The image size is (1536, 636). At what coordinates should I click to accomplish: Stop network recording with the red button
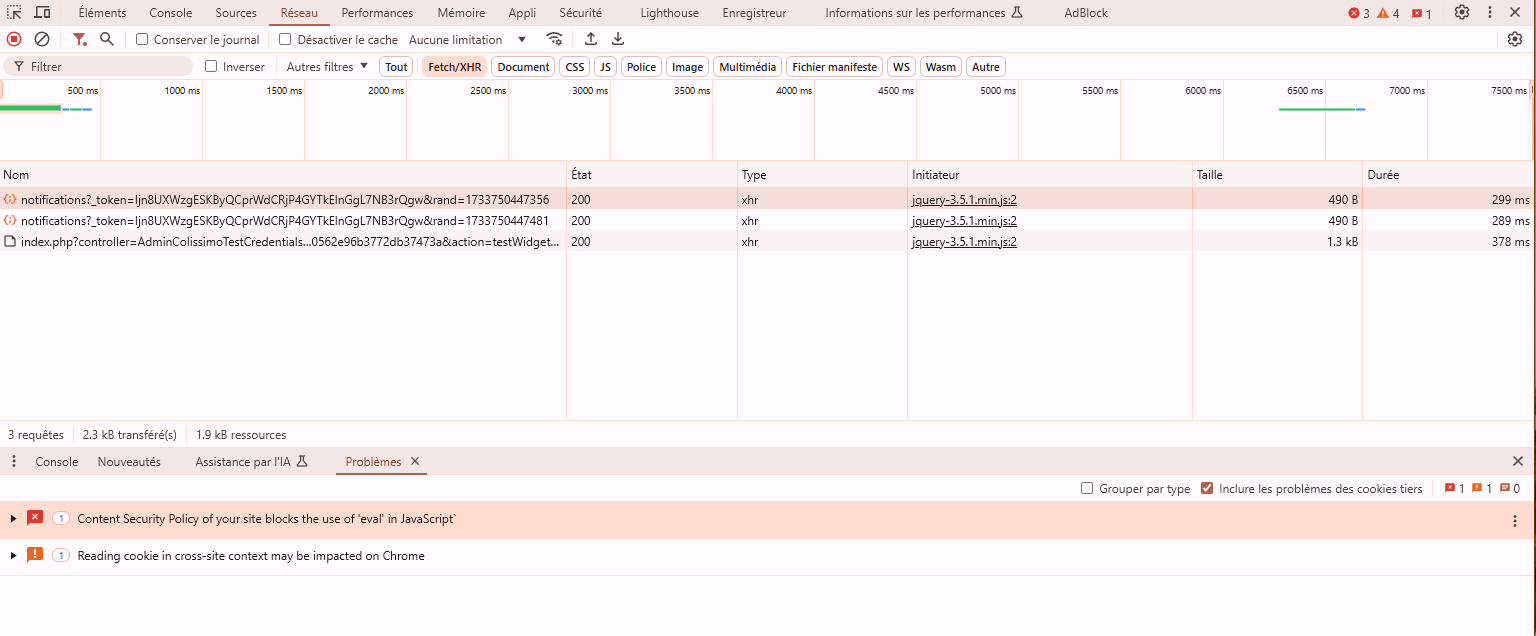(14, 39)
